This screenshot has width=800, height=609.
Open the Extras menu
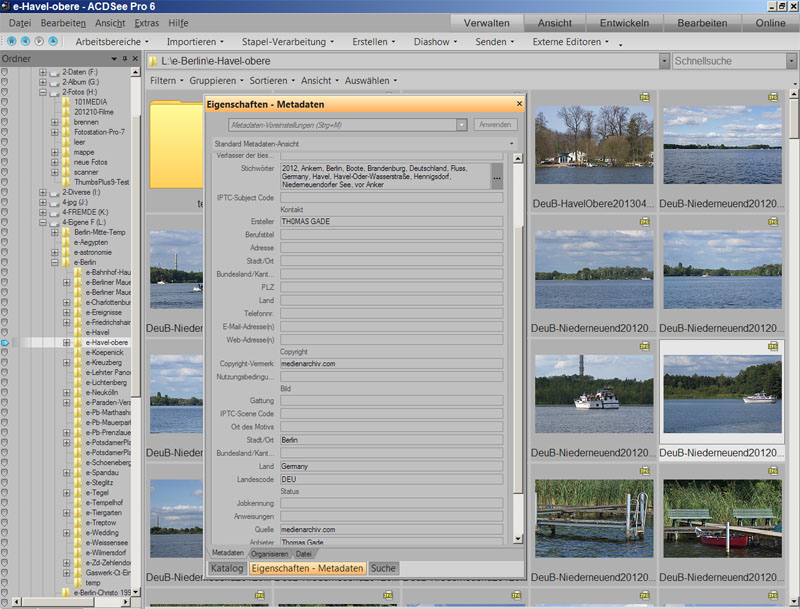pyautogui.click(x=146, y=22)
